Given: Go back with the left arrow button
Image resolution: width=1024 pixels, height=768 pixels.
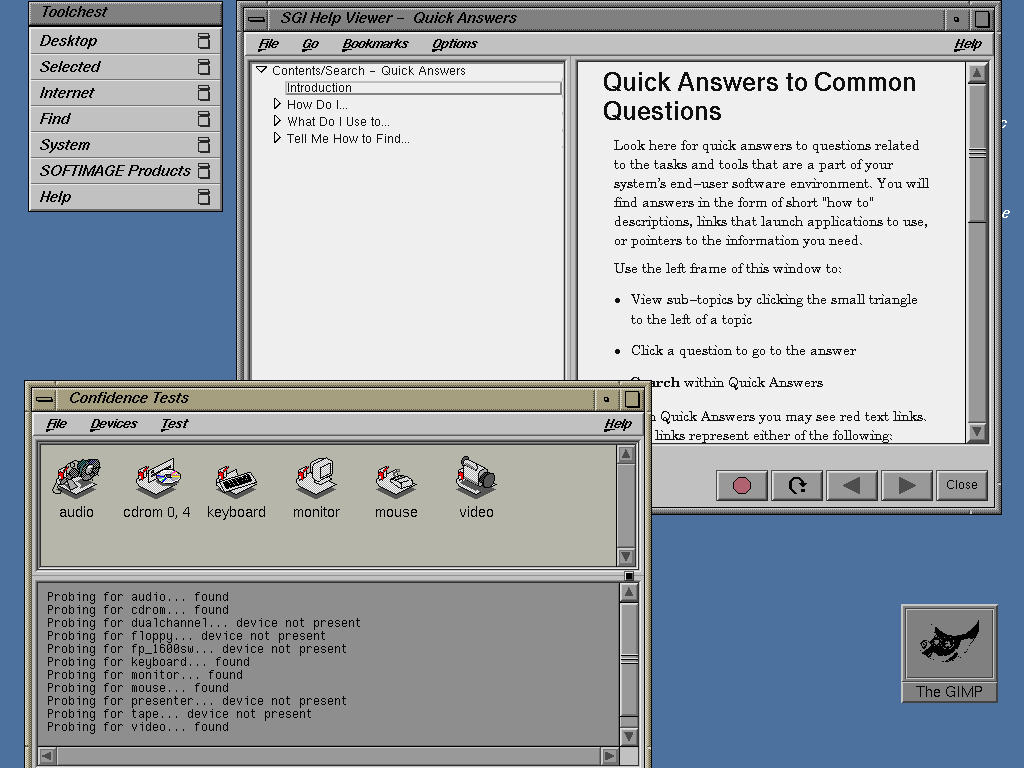Looking at the screenshot, I should [x=852, y=485].
